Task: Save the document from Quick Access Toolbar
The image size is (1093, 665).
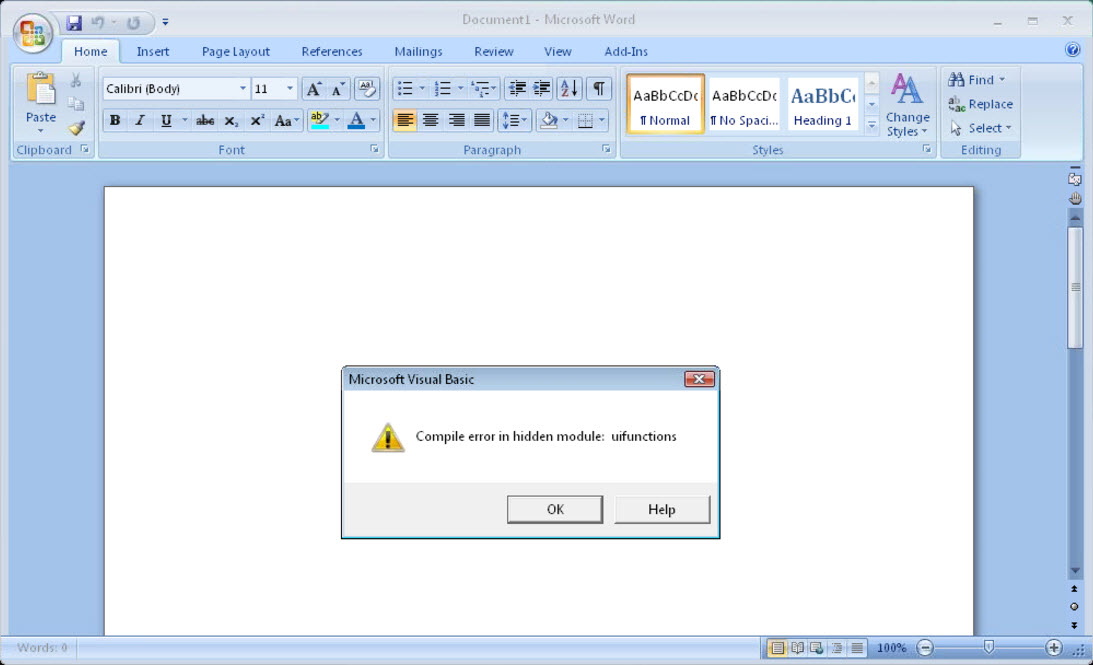Action: point(74,23)
